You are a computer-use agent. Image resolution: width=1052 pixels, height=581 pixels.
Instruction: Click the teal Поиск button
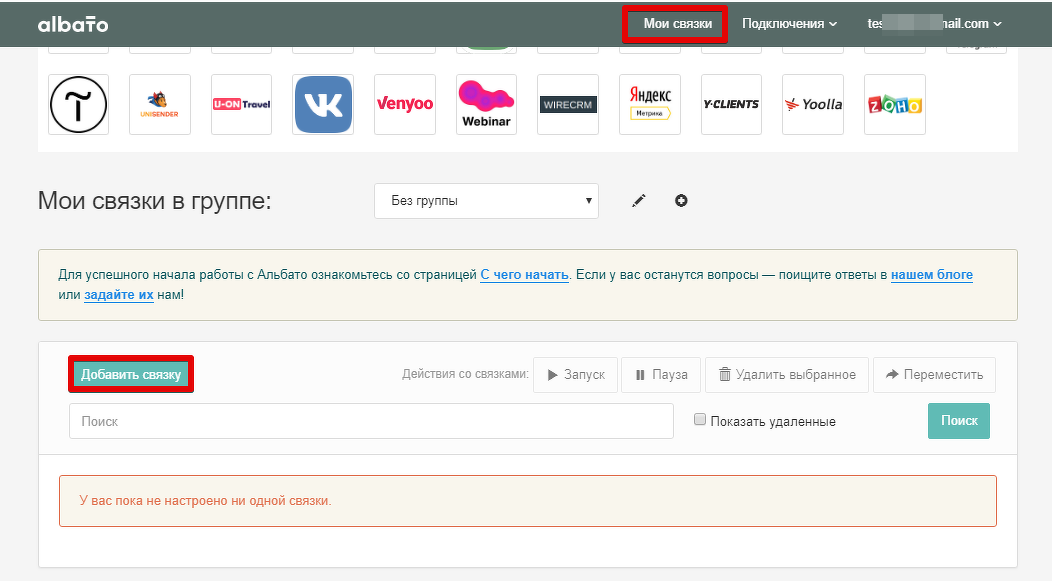click(959, 421)
